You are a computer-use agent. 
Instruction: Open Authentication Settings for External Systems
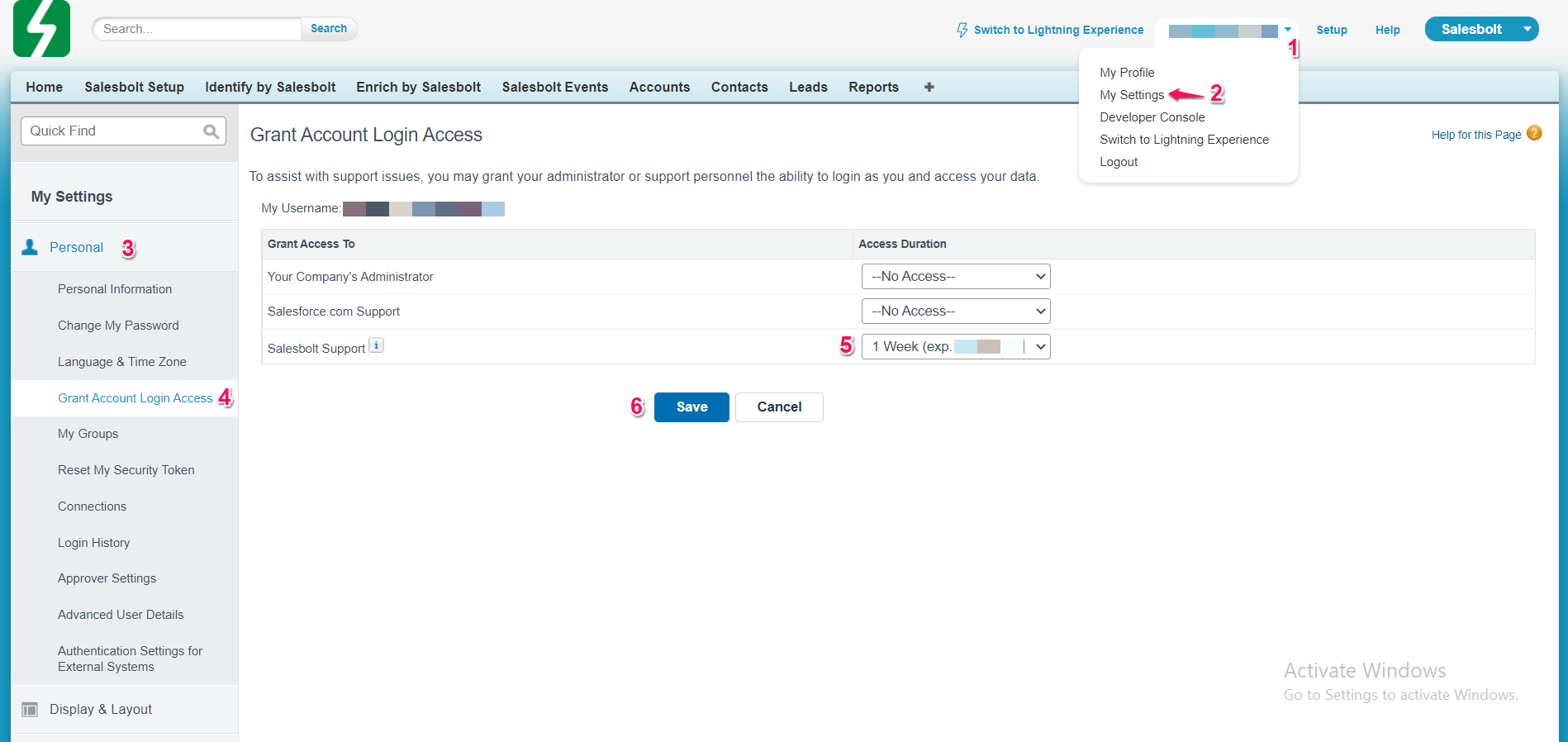(130, 659)
